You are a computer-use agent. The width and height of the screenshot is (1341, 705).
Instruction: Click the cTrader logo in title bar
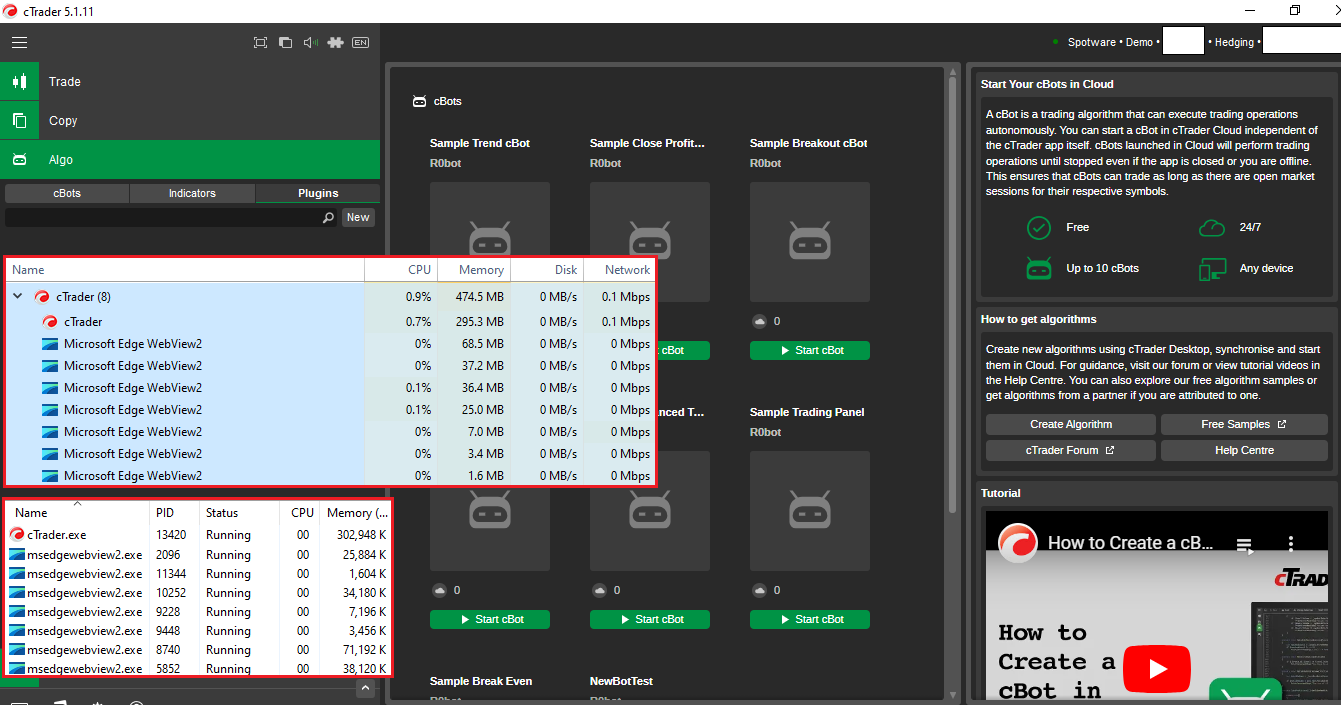click(x=12, y=10)
